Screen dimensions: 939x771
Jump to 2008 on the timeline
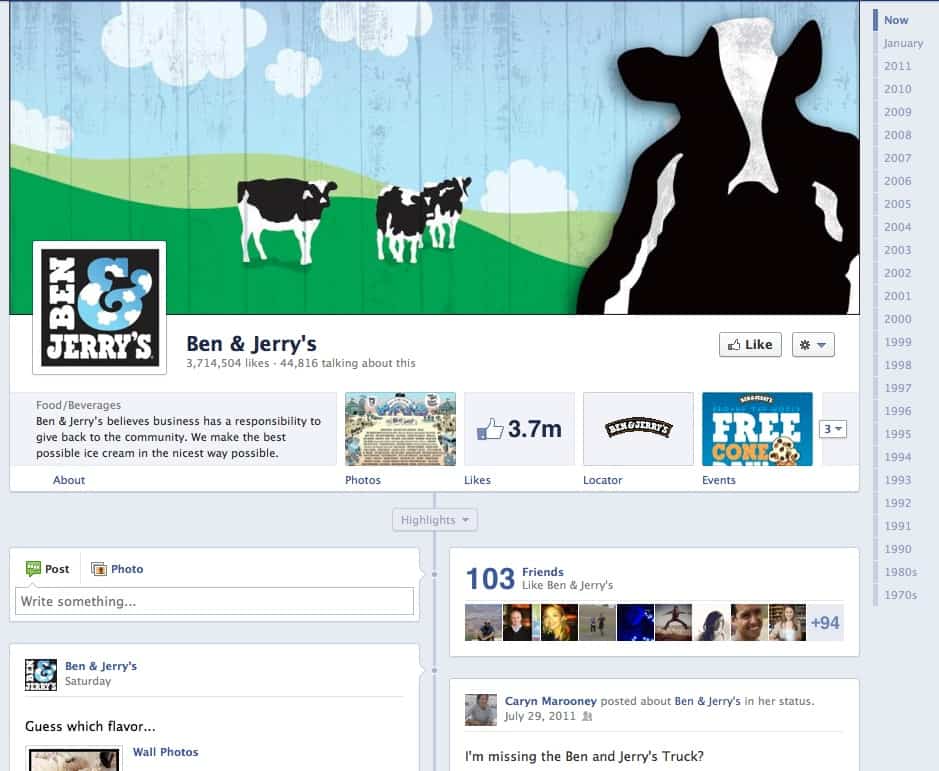click(x=898, y=135)
